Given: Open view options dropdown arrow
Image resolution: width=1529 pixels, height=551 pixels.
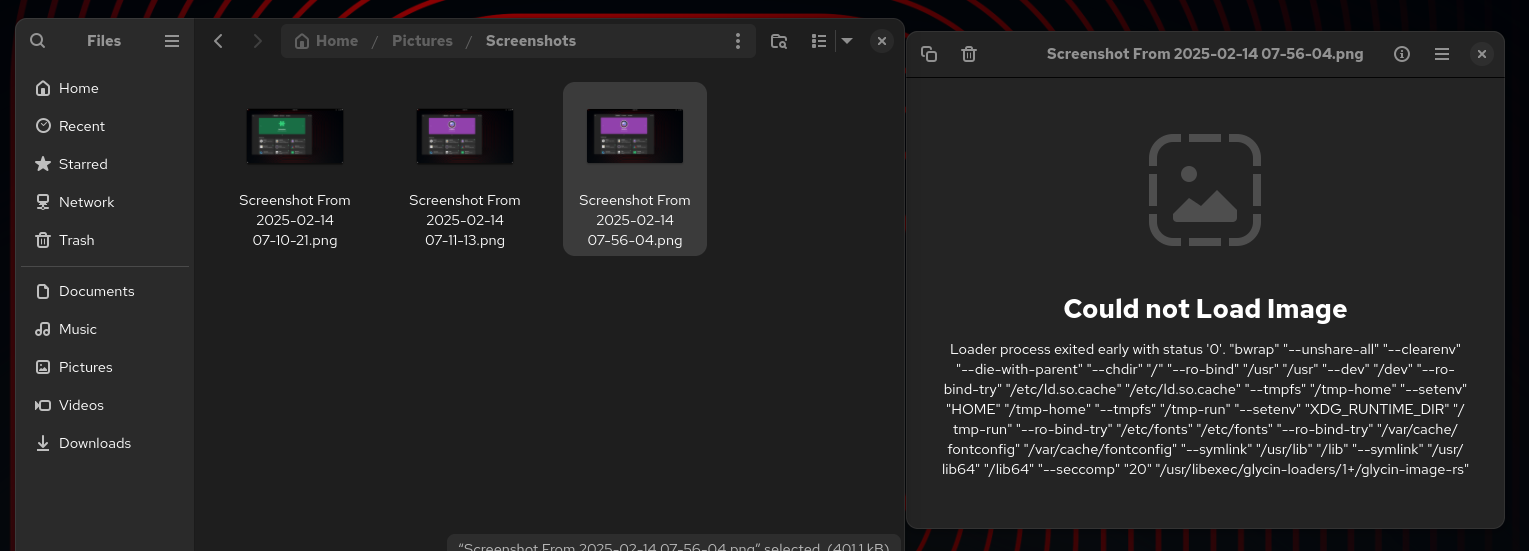Looking at the screenshot, I should point(847,41).
